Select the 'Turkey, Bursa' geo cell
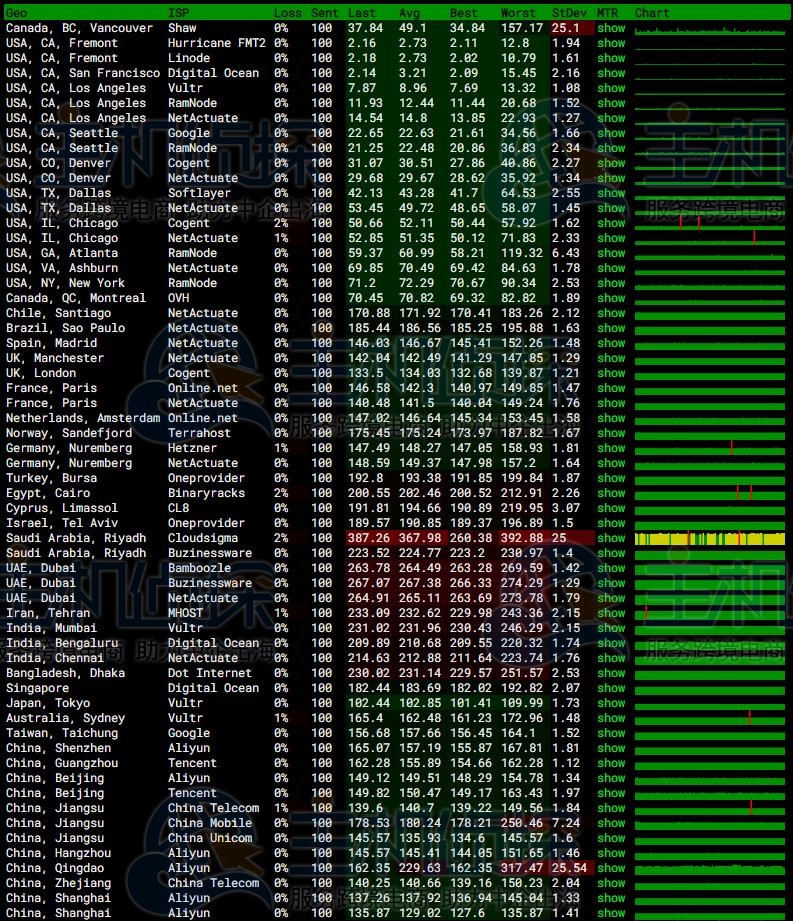793x921 pixels. pos(51,478)
